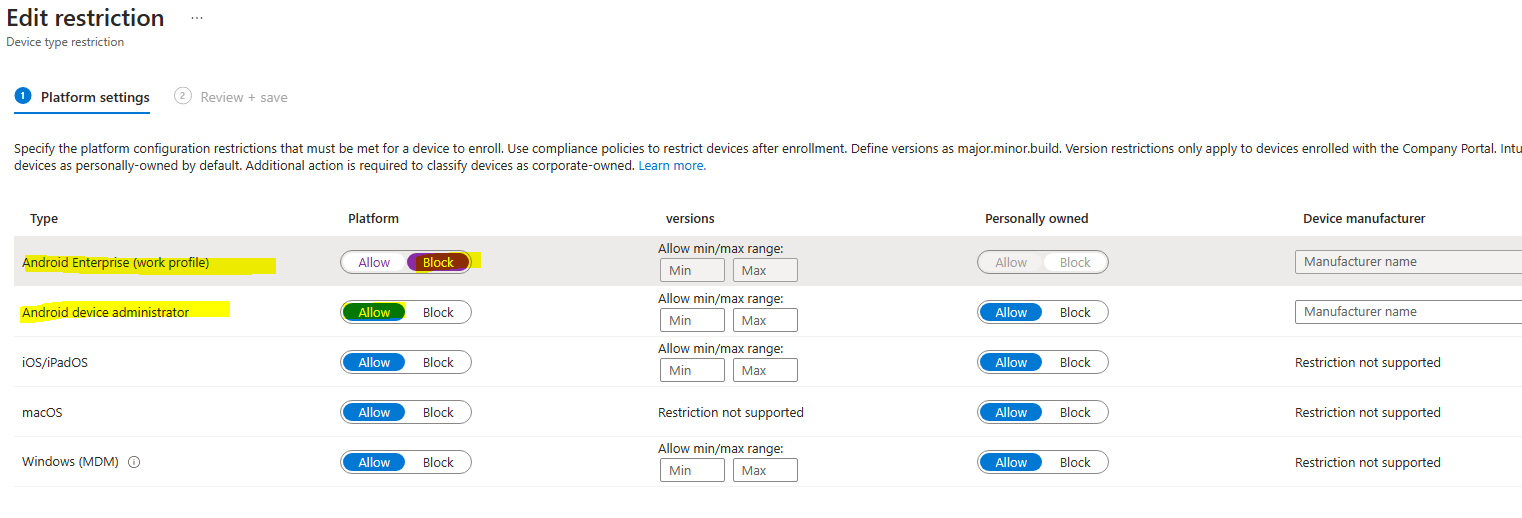Block Android device administrator platform
The width and height of the screenshot is (1522, 518).
438,312
